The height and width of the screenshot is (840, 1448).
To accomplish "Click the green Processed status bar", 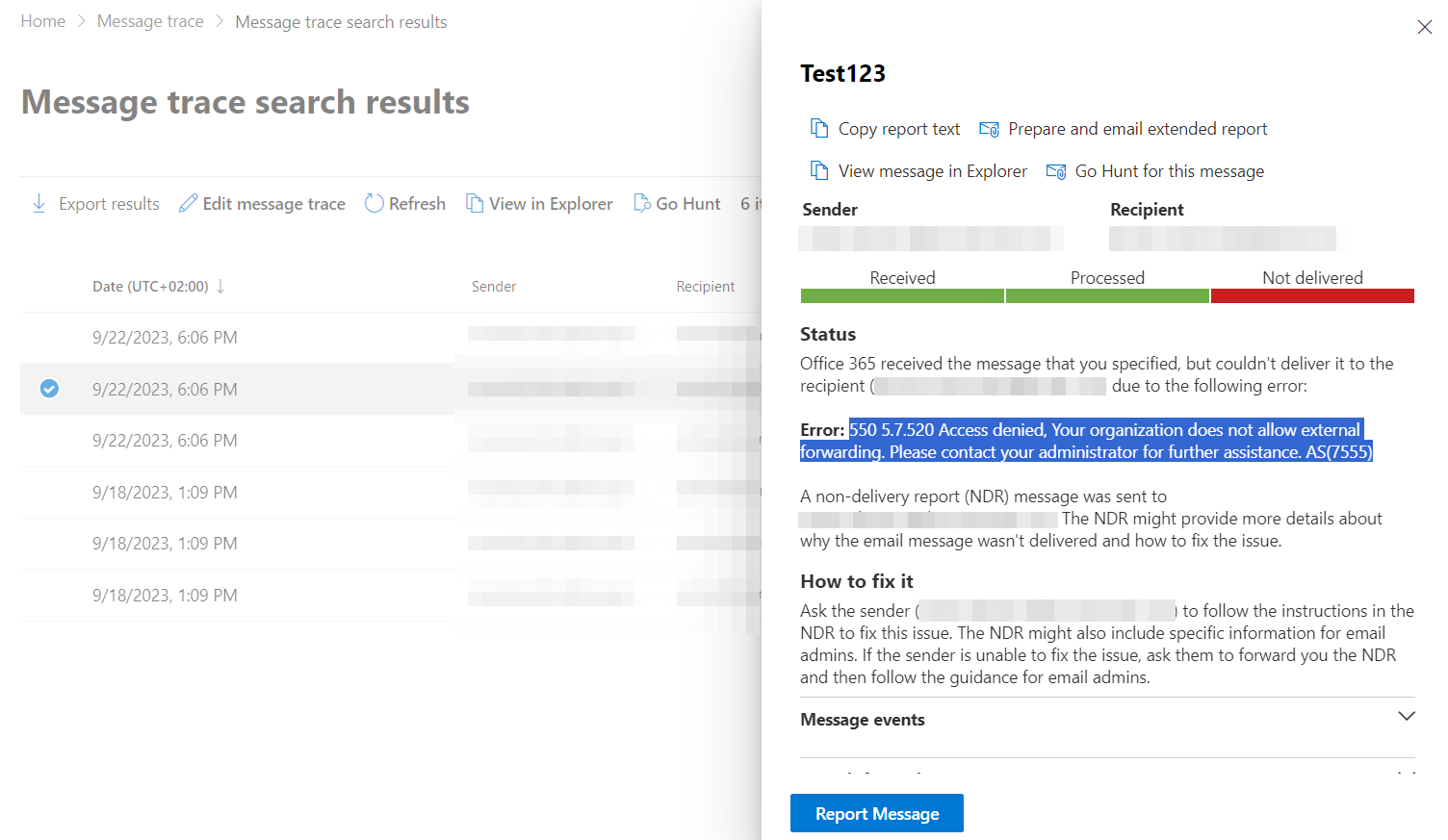I will (1107, 296).
